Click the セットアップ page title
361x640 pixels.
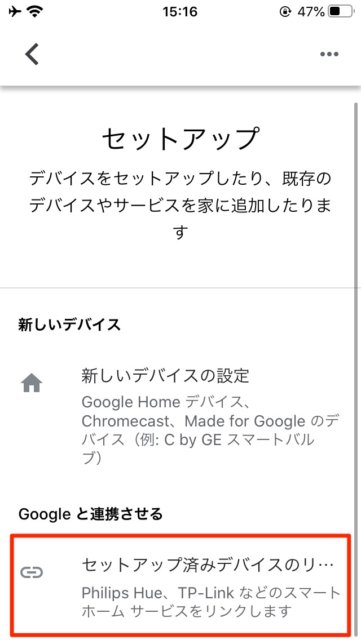click(x=180, y=139)
